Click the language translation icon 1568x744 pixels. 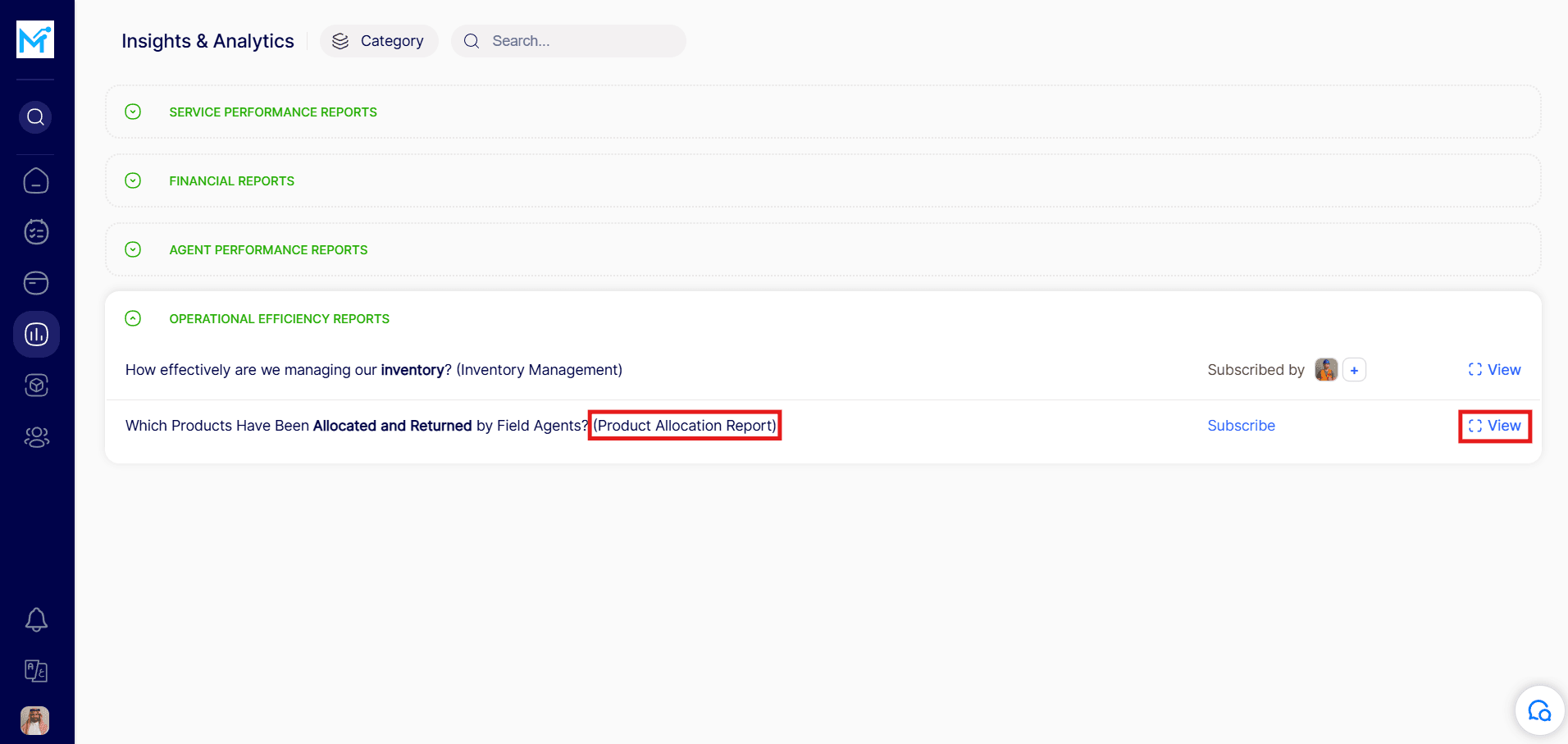[36, 671]
